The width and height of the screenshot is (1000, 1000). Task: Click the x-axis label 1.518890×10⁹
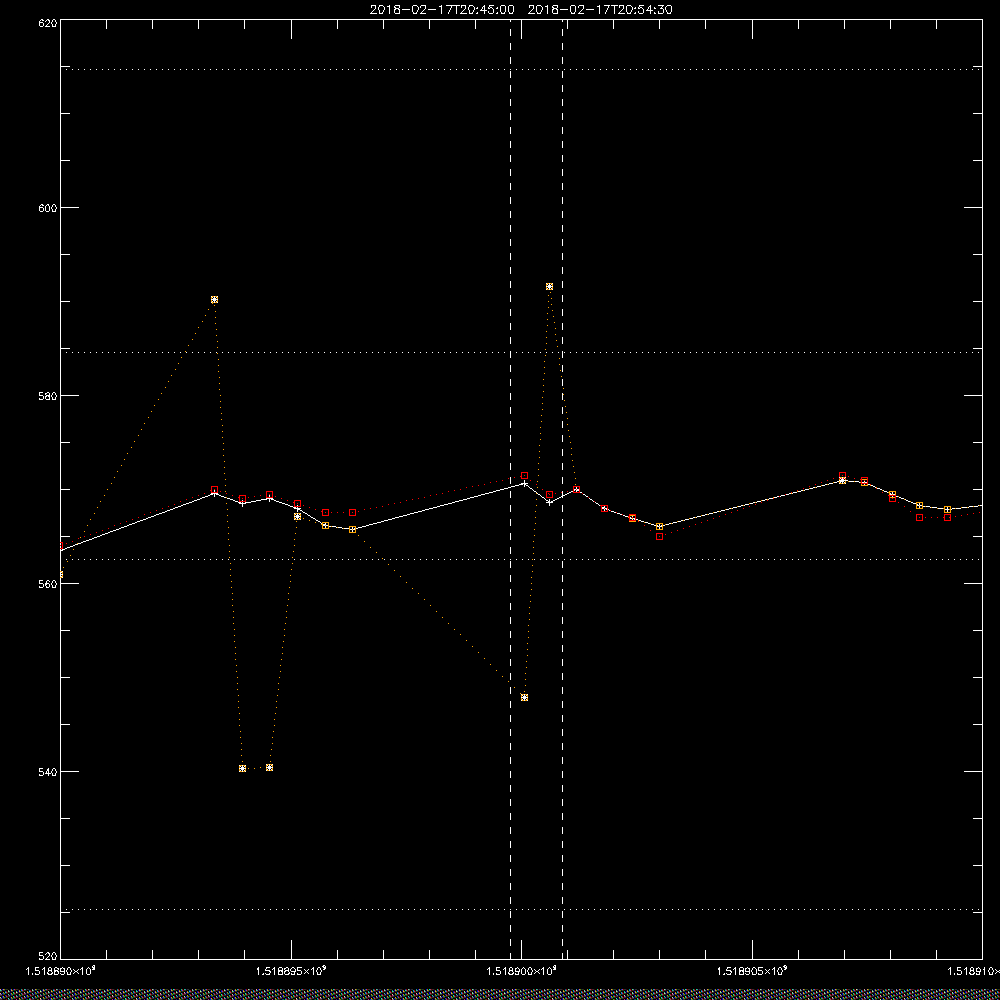point(59,971)
